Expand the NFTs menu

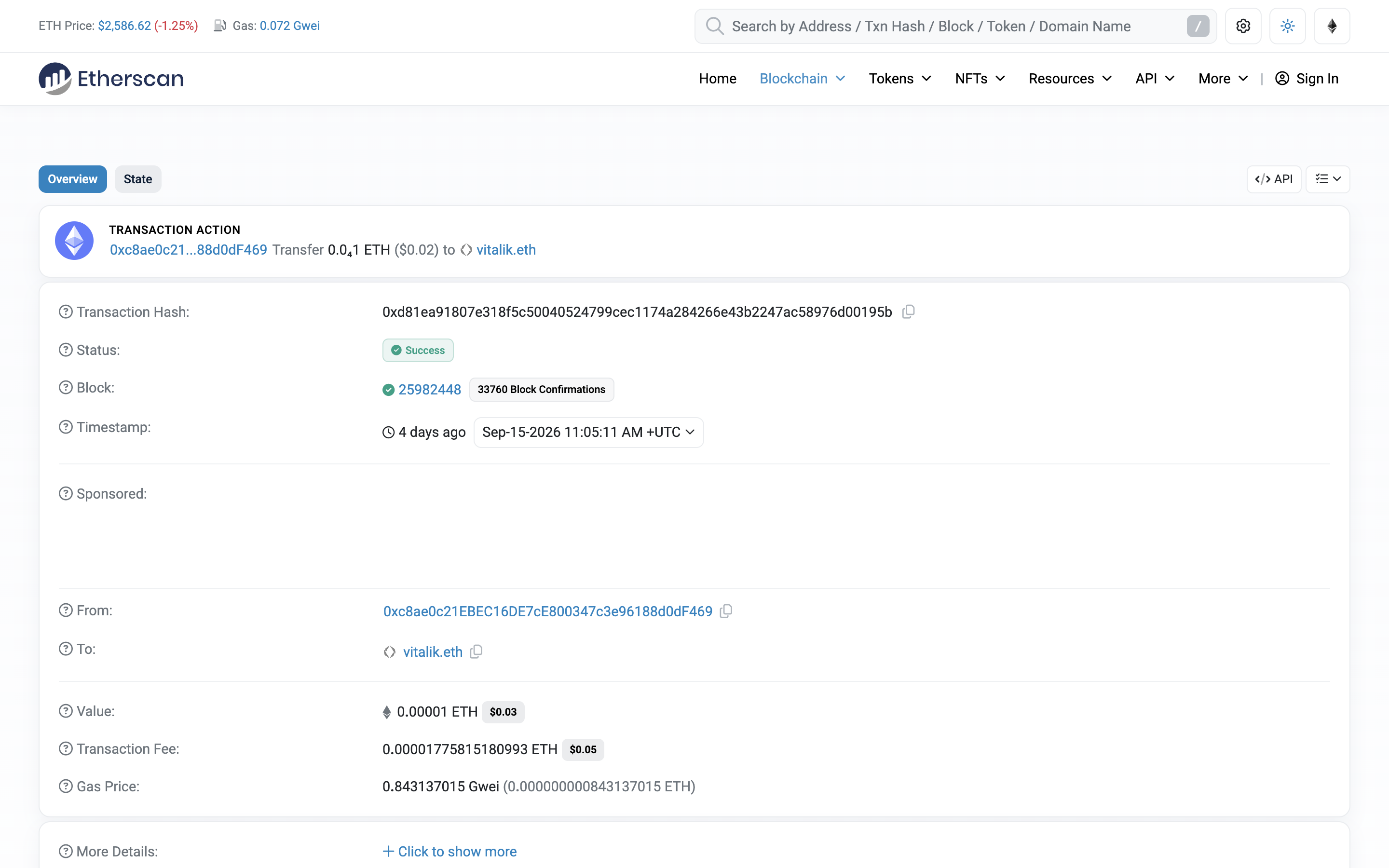pos(980,79)
